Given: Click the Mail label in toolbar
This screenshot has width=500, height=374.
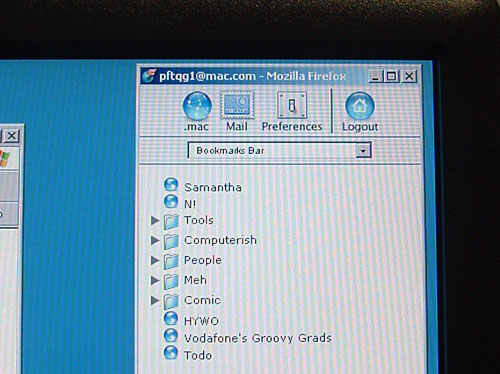Looking at the screenshot, I should 237,127.
